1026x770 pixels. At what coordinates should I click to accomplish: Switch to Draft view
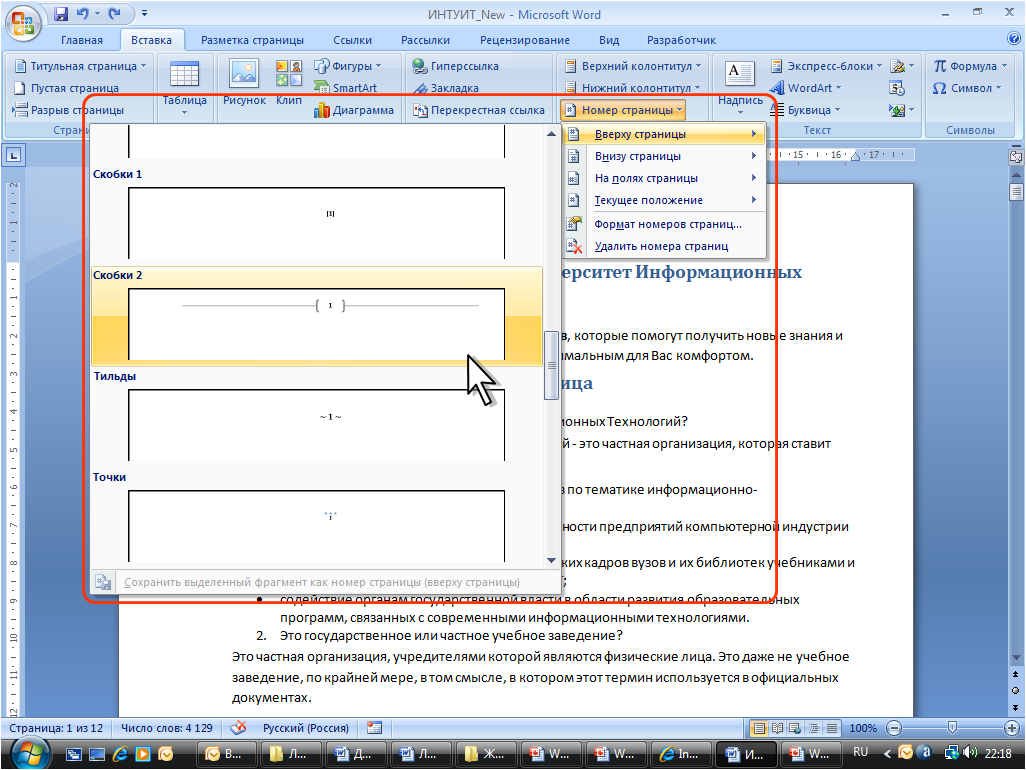(832, 727)
